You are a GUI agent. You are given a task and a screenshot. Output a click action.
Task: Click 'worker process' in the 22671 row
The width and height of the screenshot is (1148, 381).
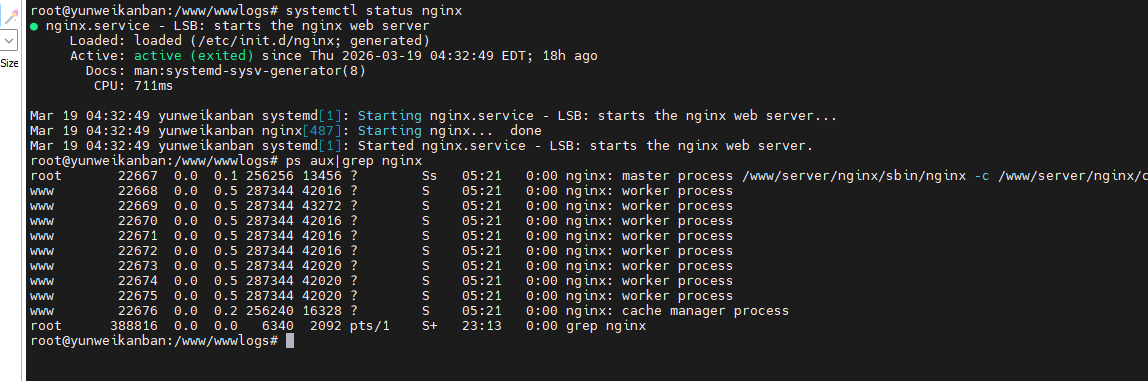(x=677, y=236)
